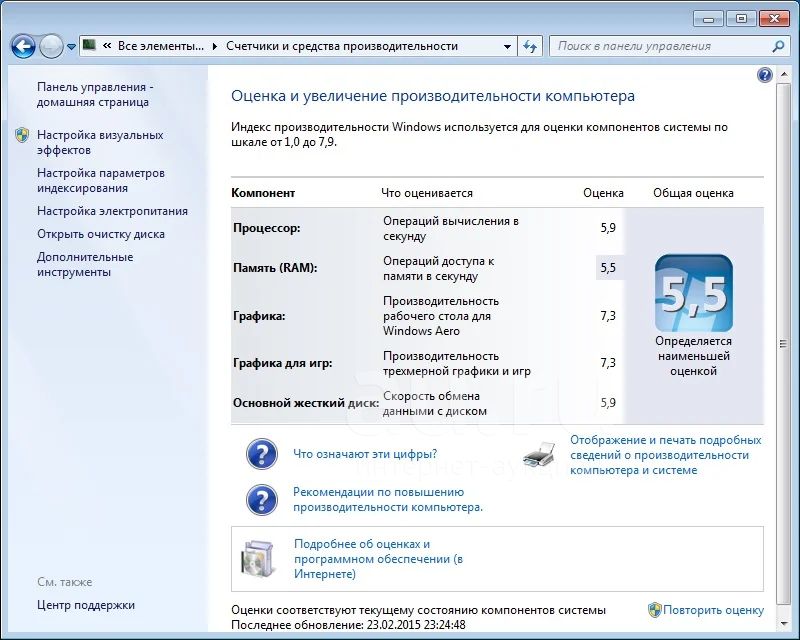Image resolution: width=800 pixels, height=640 pixels.
Task: Click the greyed Forward navigation arrow
Action: (x=51, y=47)
